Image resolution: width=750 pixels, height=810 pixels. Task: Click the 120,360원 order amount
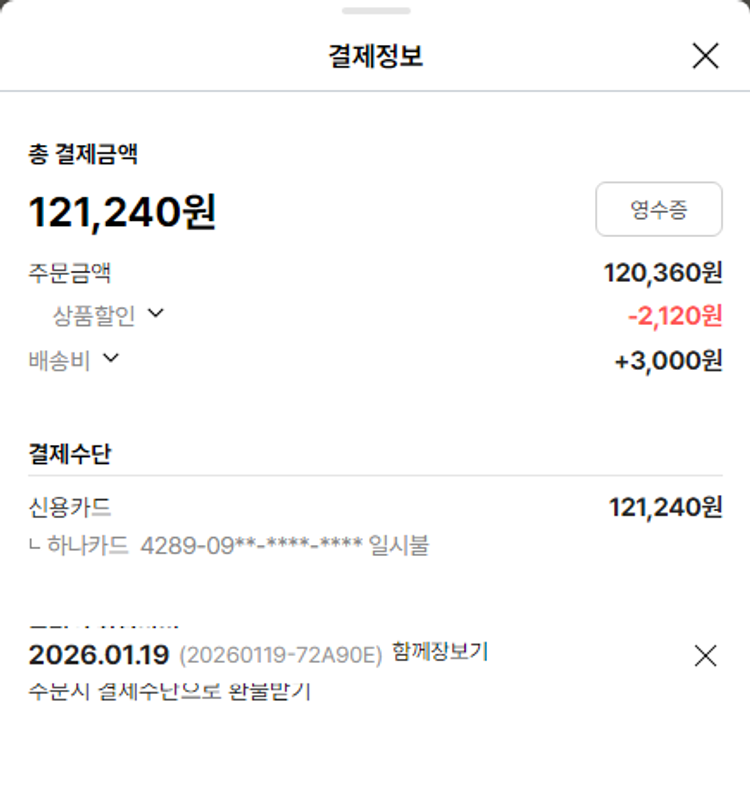pos(662,272)
